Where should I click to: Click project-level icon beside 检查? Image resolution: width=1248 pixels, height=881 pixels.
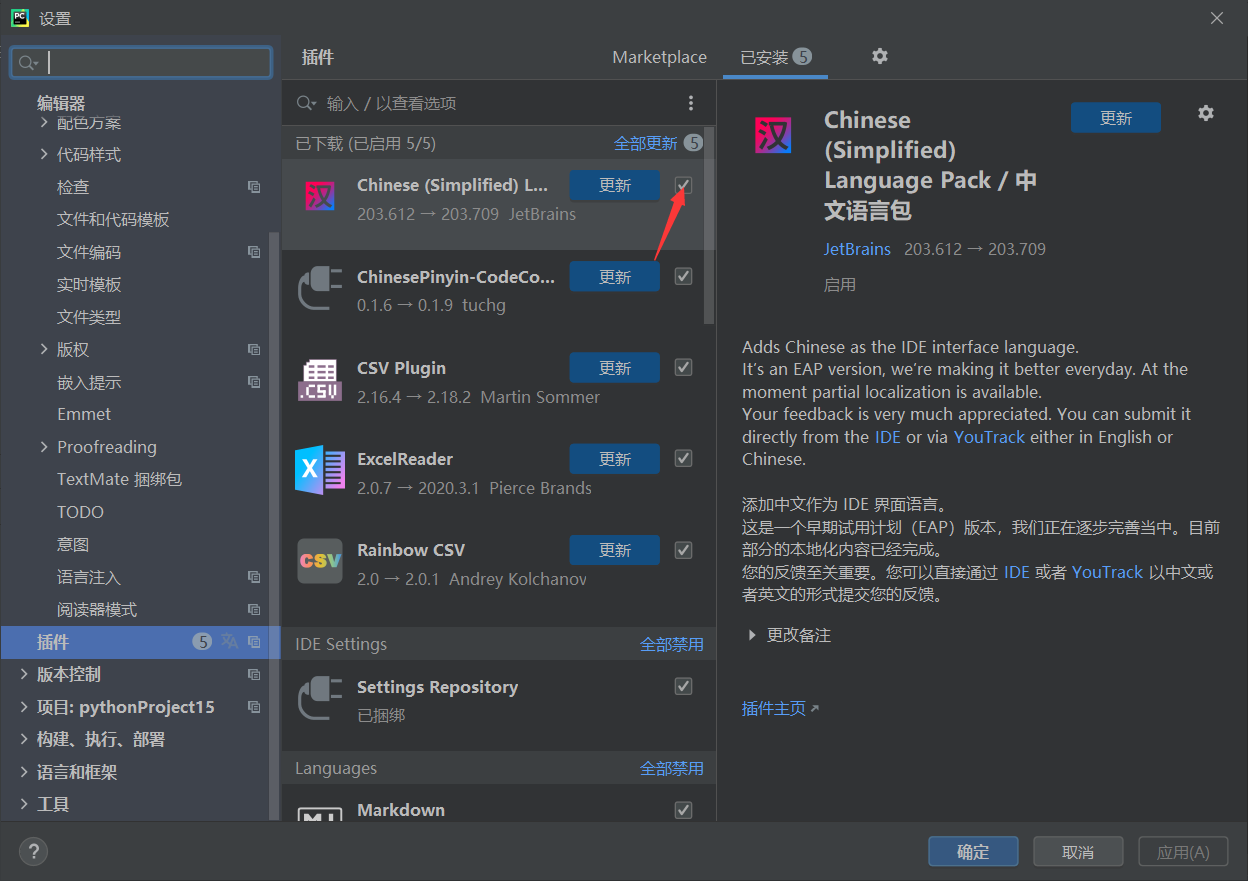point(254,187)
